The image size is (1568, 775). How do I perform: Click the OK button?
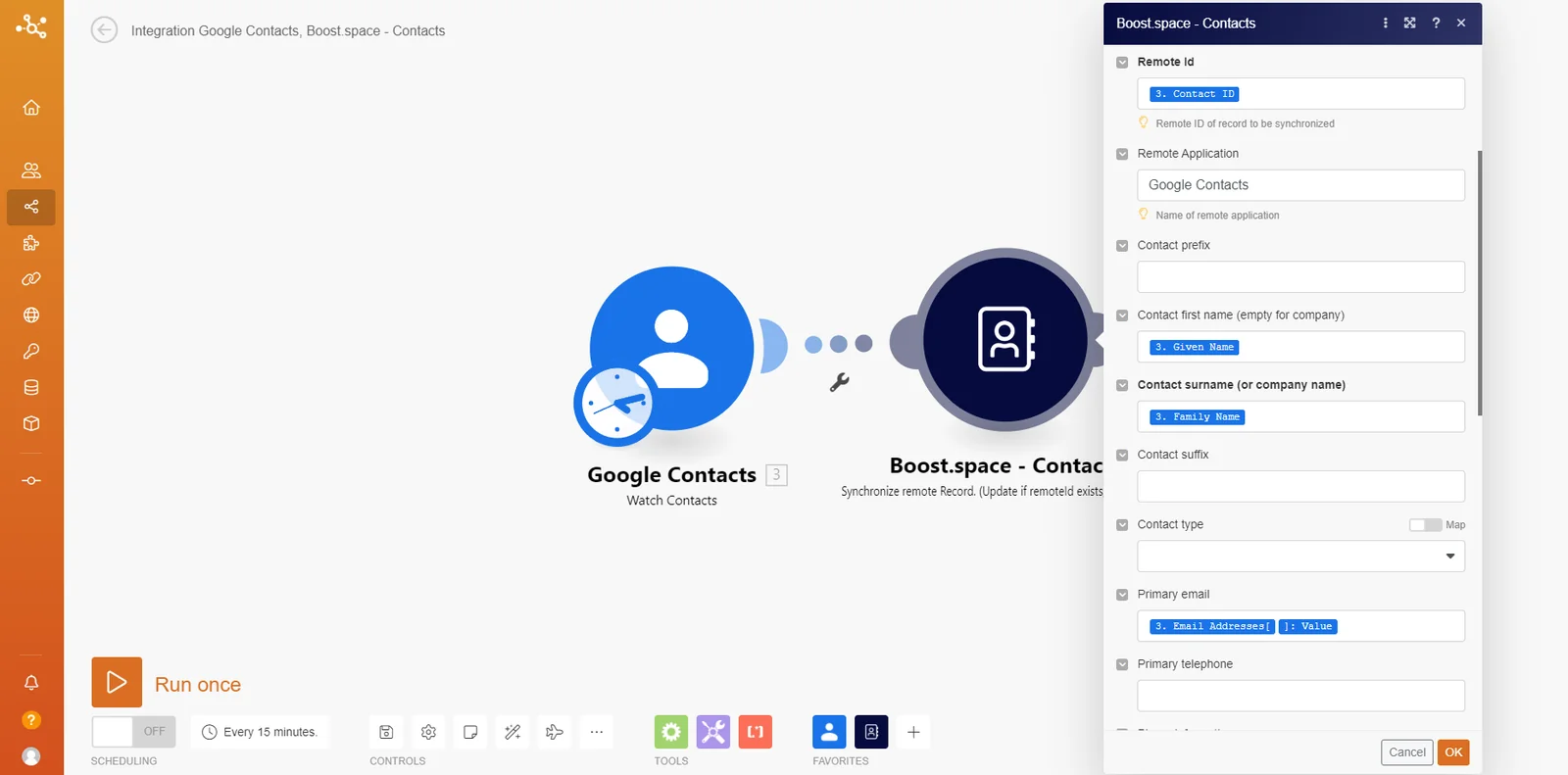click(x=1453, y=752)
